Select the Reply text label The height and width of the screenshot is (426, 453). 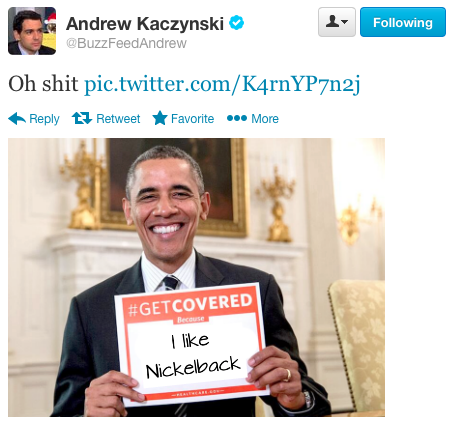pyautogui.click(x=44, y=119)
